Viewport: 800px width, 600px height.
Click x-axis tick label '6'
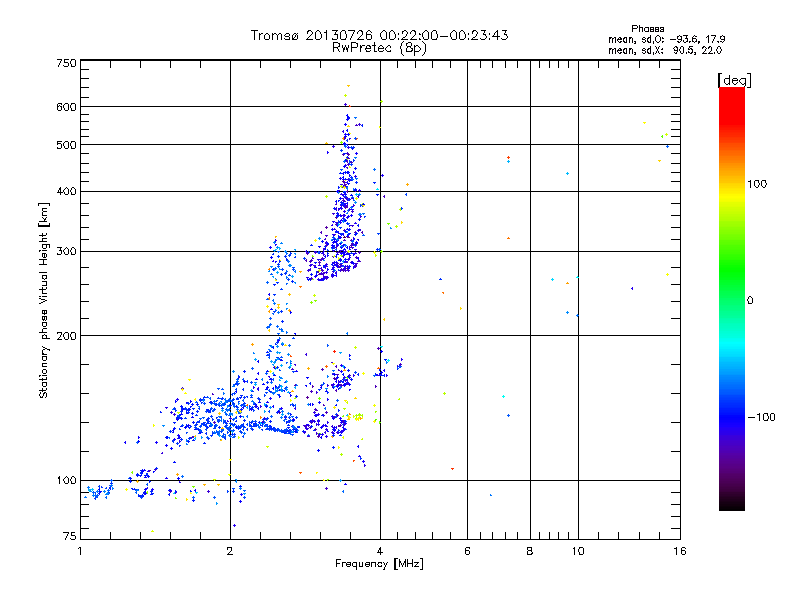(467, 551)
